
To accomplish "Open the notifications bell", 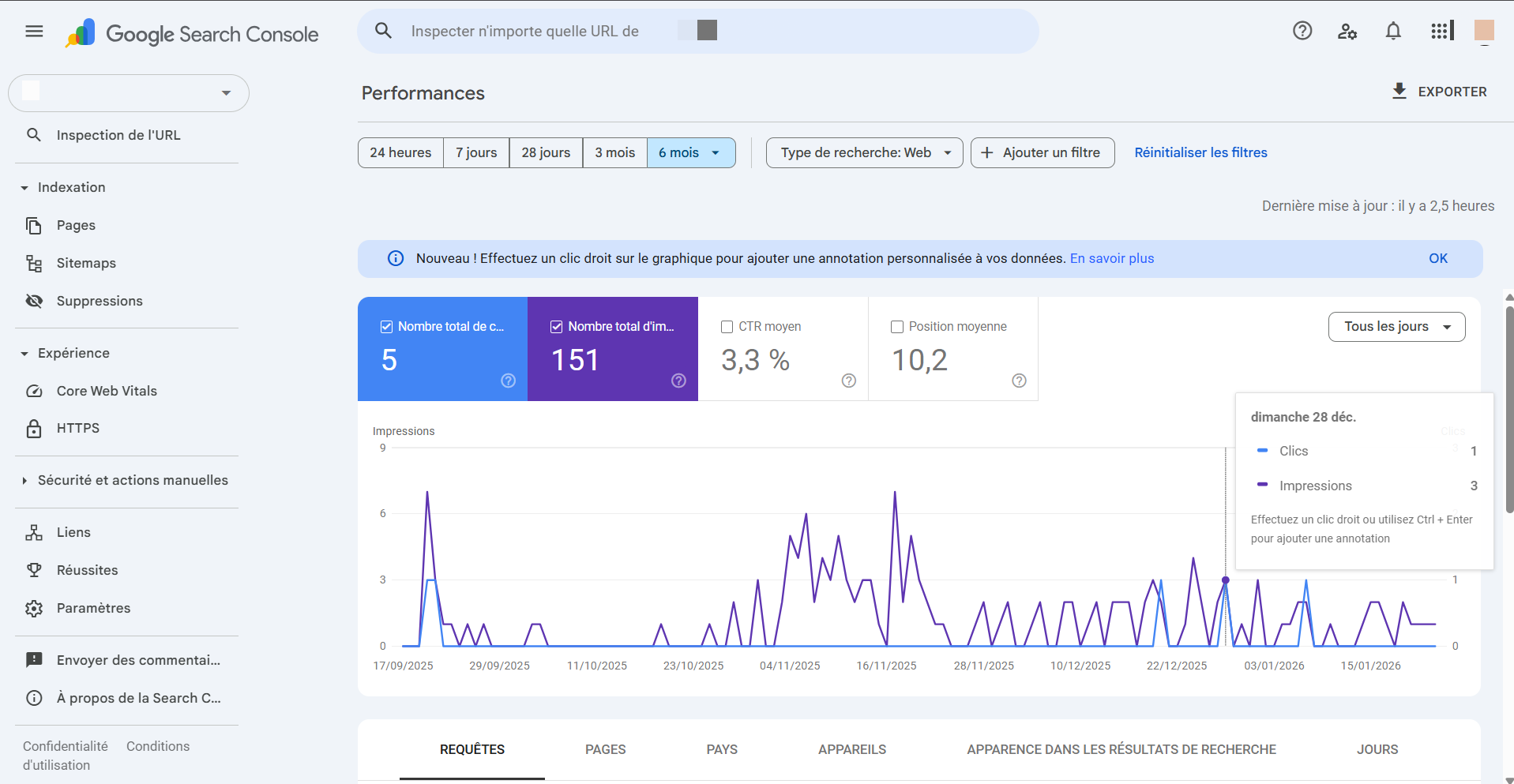I will pyautogui.click(x=1392, y=31).
